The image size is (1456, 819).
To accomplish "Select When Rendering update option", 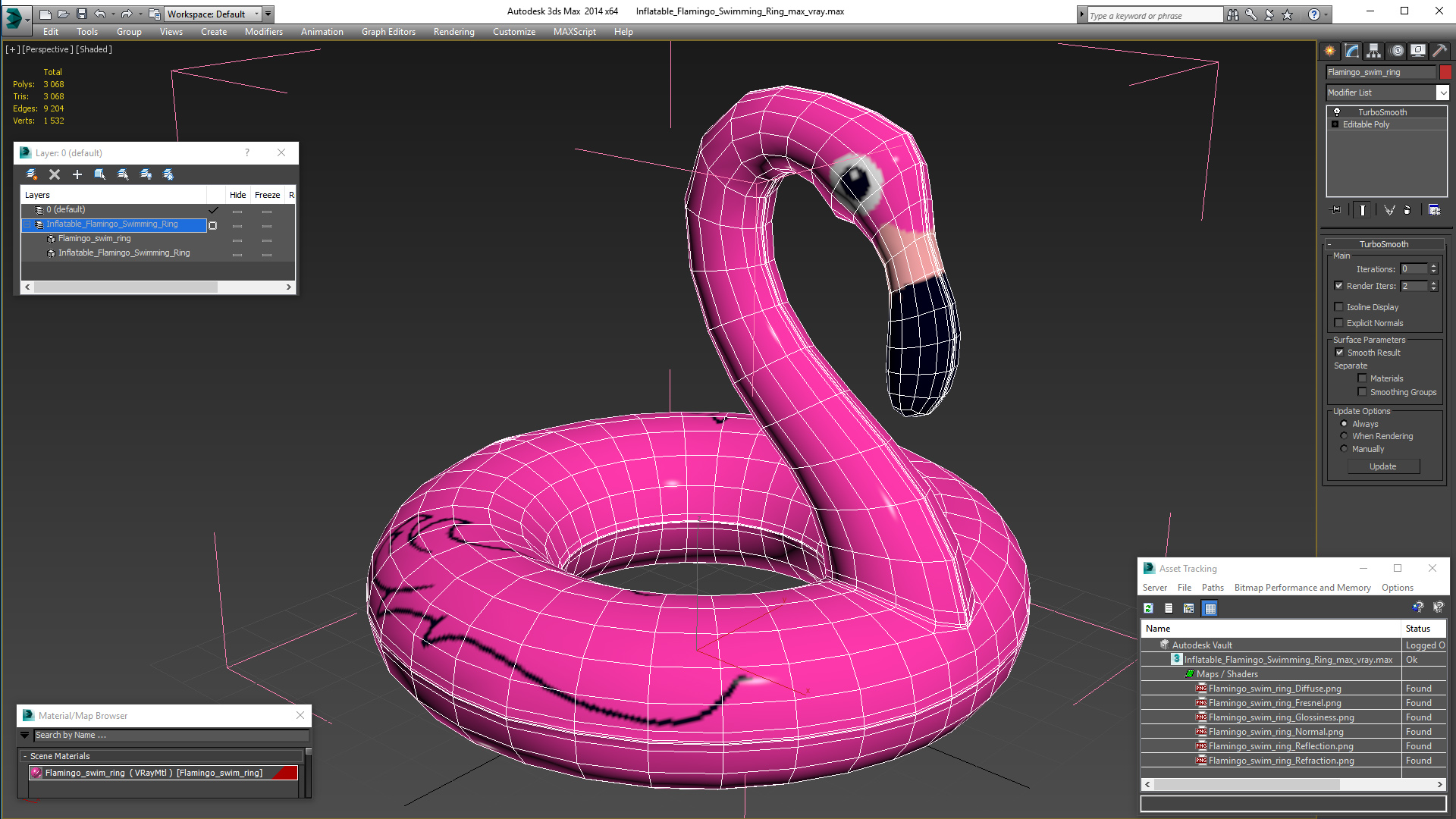I will (x=1344, y=436).
